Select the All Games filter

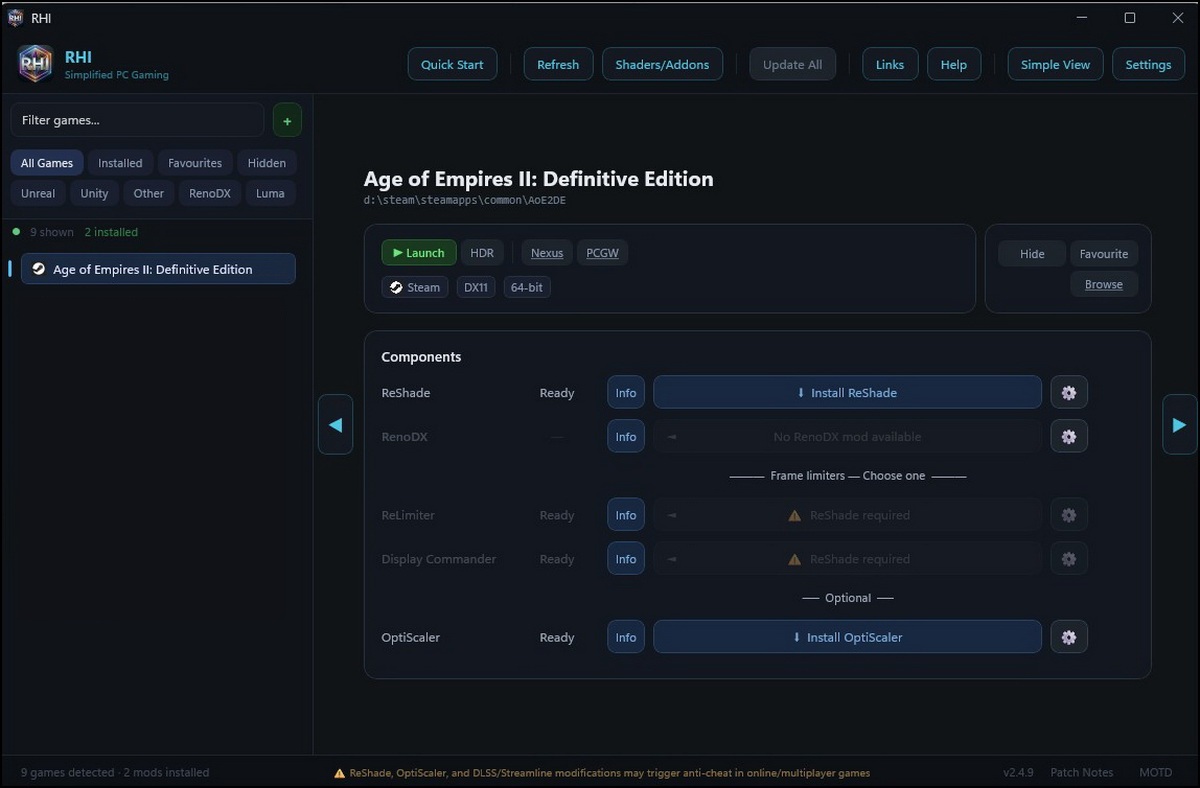[47, 163]
